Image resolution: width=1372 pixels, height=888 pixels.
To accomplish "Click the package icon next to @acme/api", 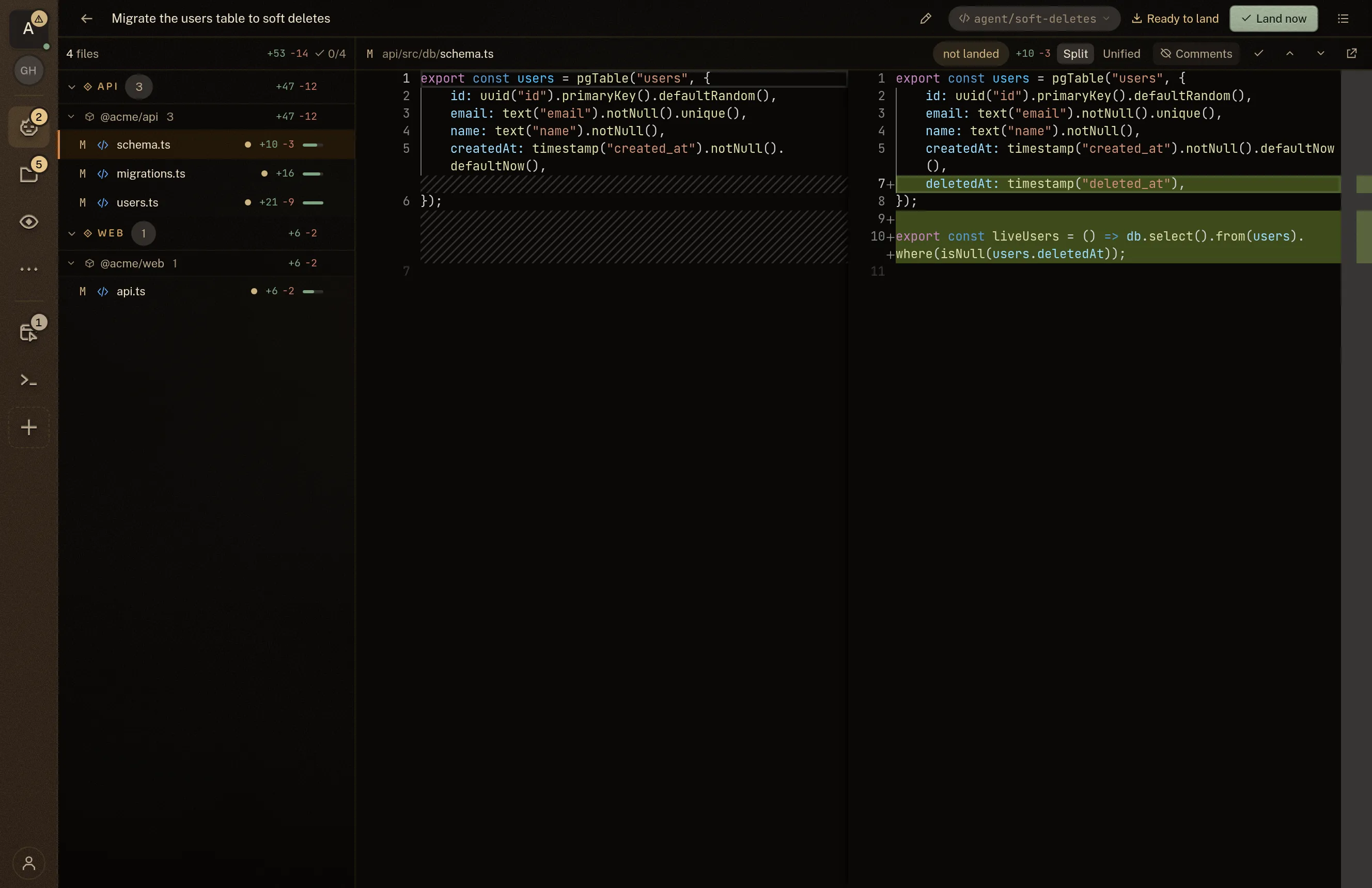I will click(89, 117).
